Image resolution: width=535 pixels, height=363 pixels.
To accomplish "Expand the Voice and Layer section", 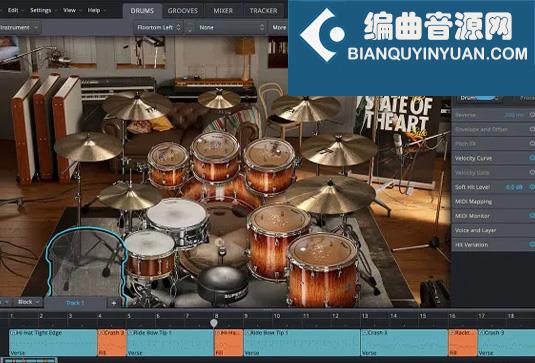I will pos(475,230).
